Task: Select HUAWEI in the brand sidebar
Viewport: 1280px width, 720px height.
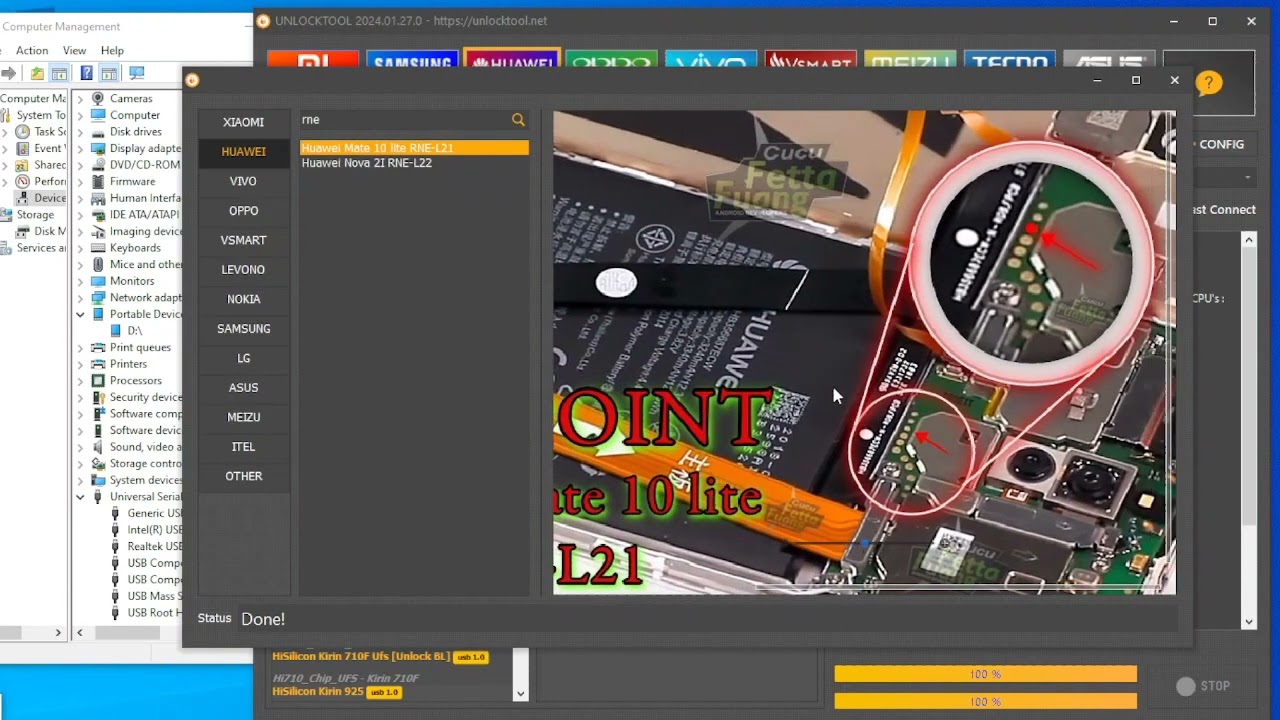Action: click(244, 152)
